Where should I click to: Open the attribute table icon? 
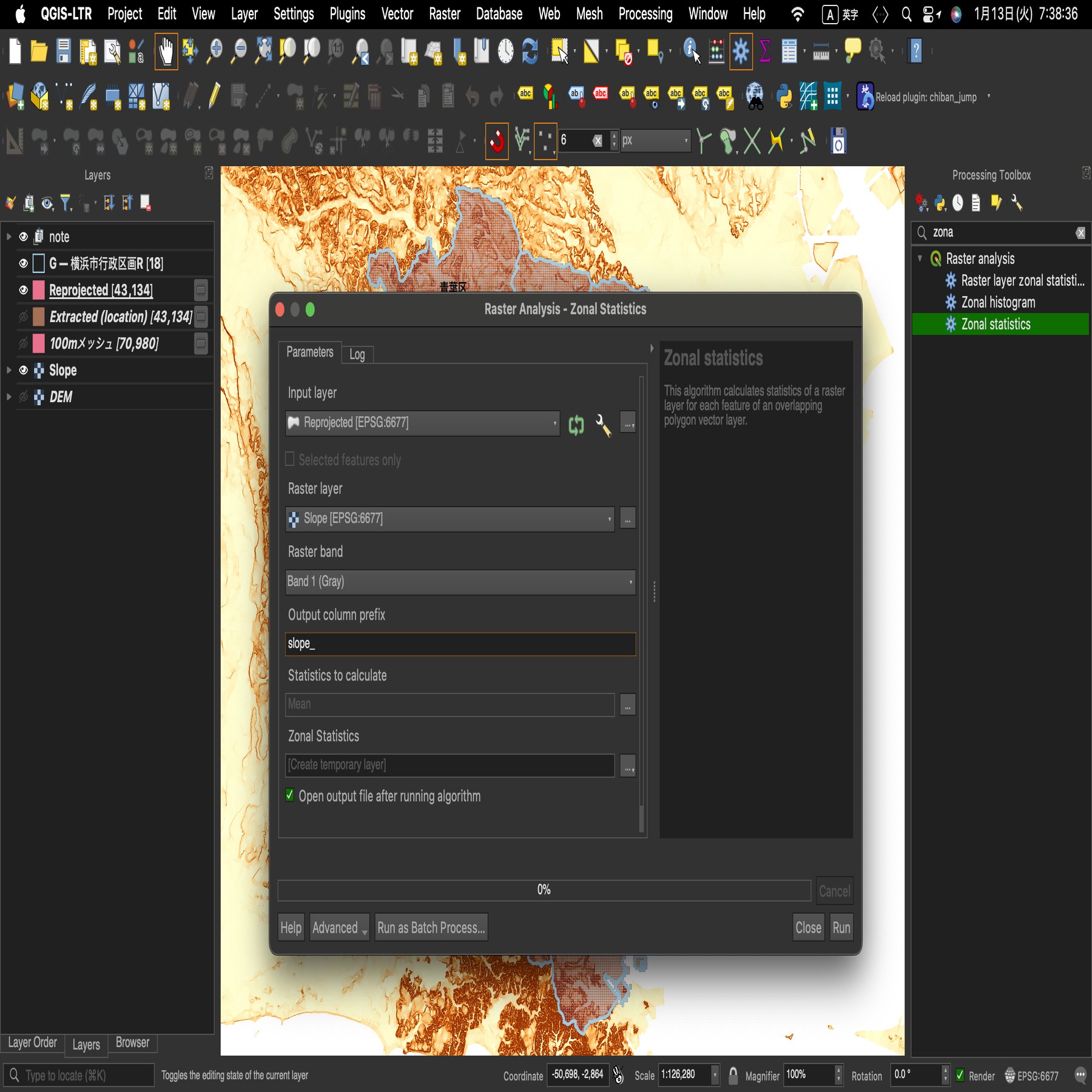(789, 51)
